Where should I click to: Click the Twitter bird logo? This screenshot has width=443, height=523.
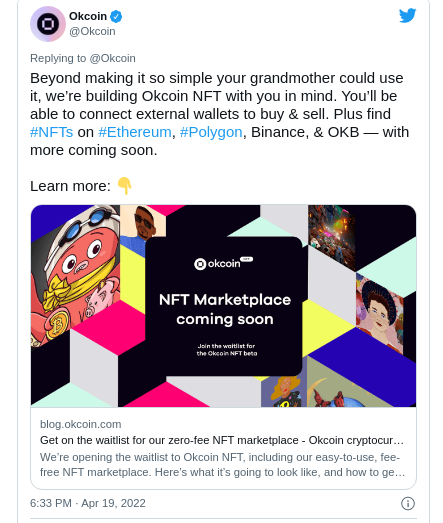408,15
